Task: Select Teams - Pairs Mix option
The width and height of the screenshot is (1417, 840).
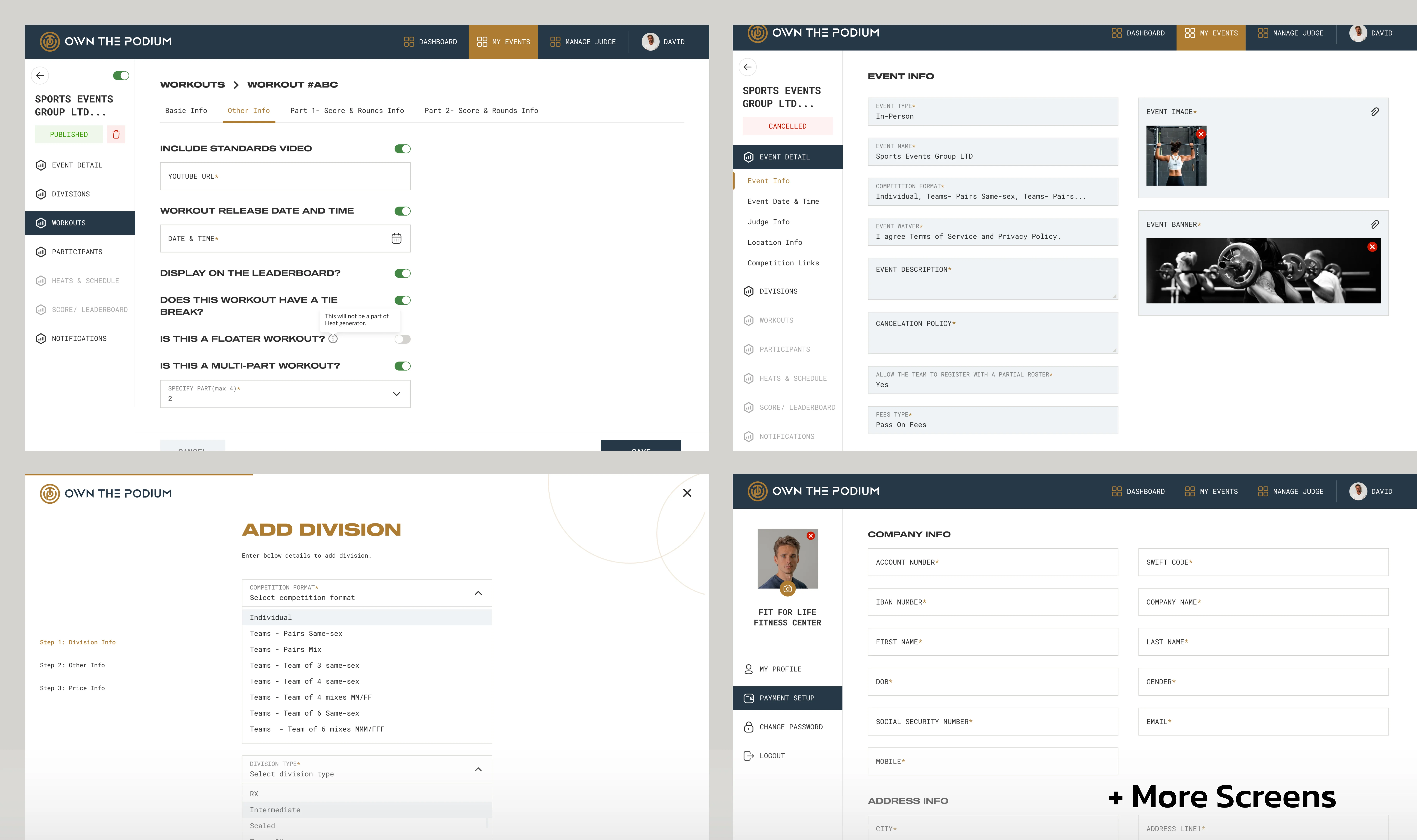Action: pos(367,650)
